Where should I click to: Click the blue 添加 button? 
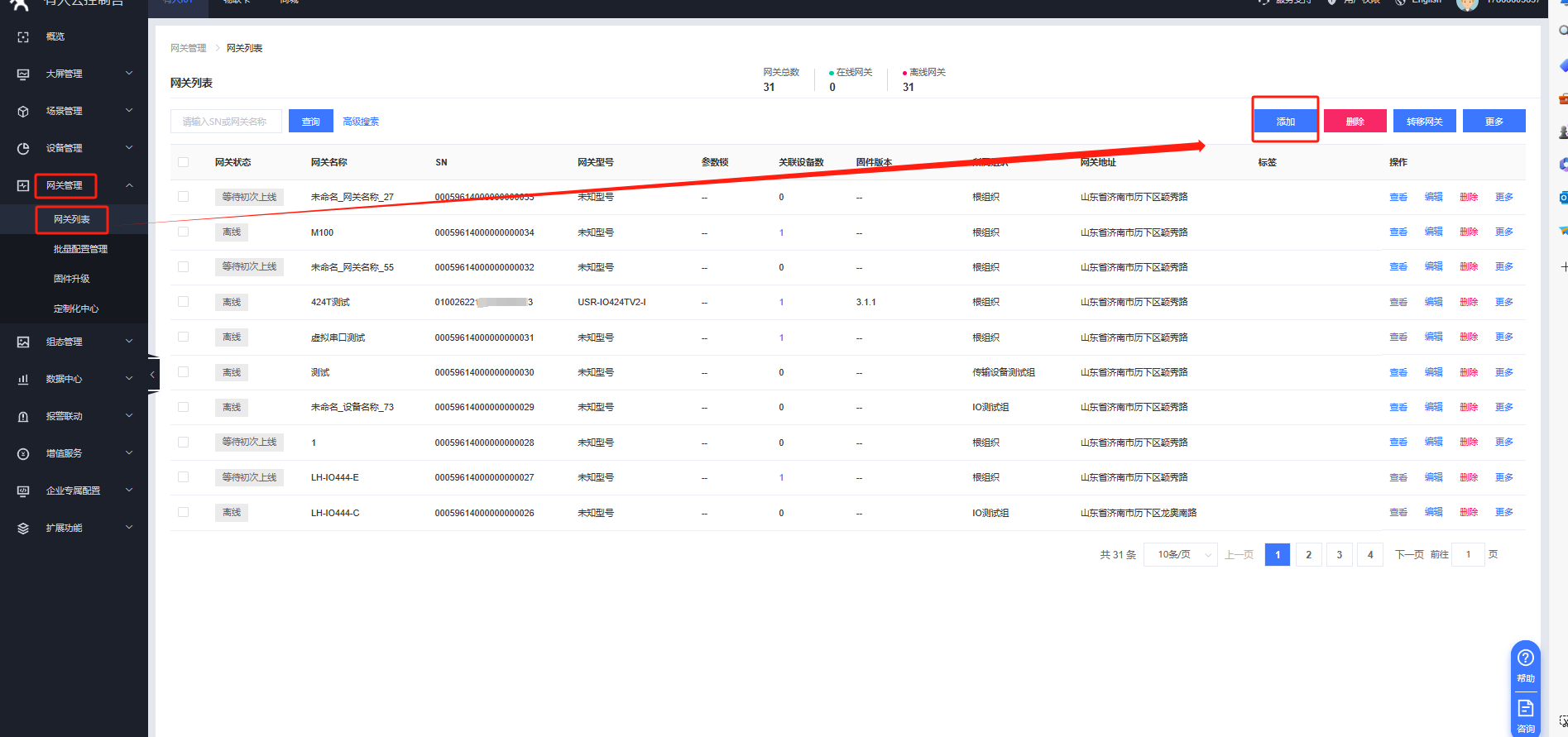tap(1285, 122)
